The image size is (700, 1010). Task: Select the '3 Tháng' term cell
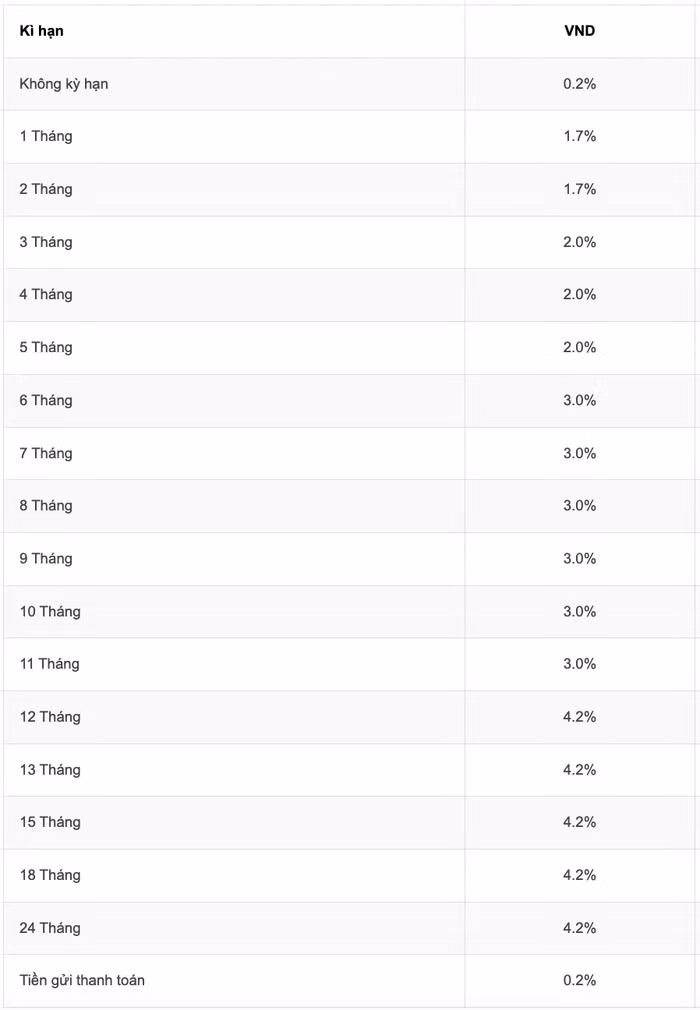tap(46, 242)
